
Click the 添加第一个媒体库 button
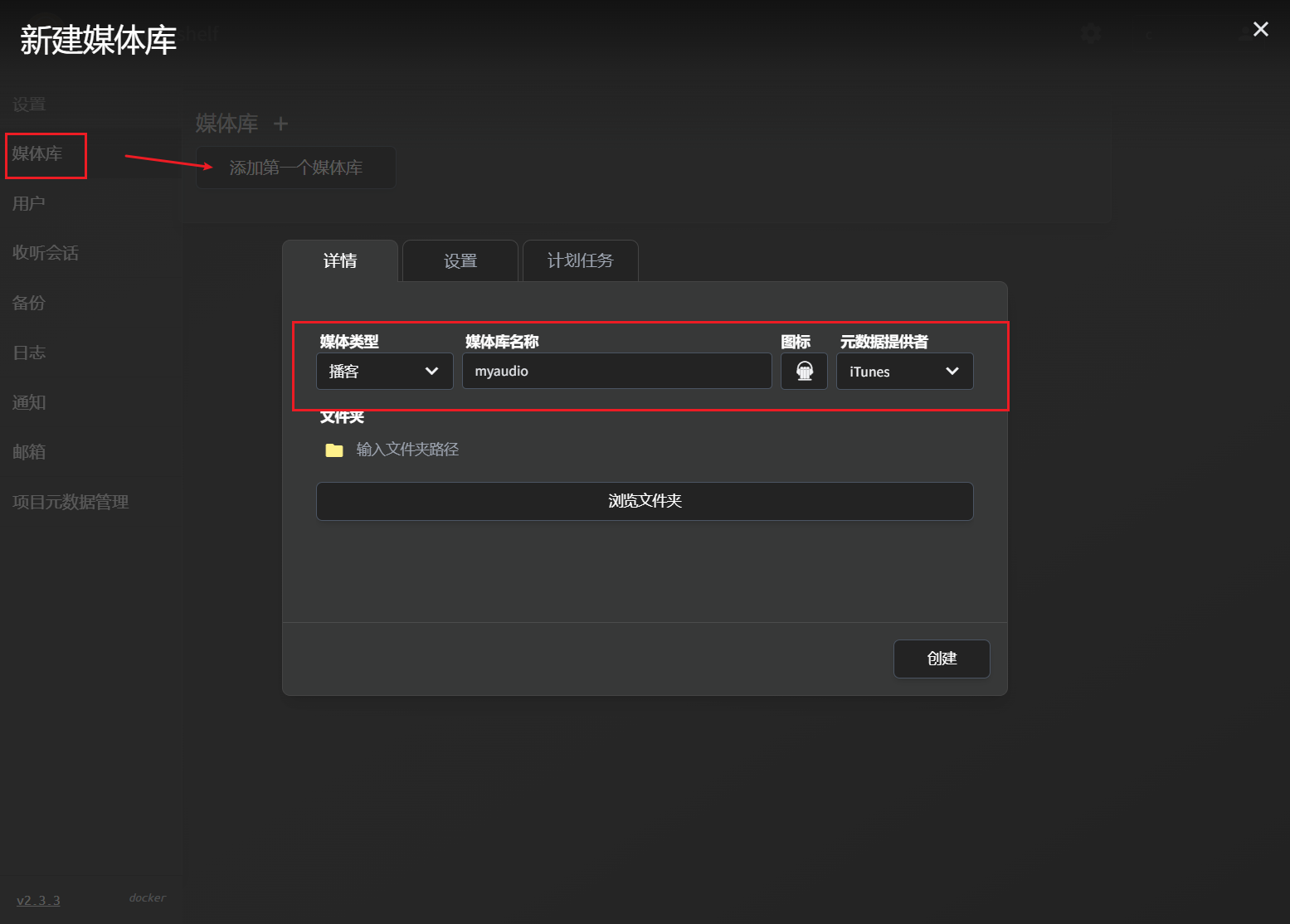coord(295,168)
